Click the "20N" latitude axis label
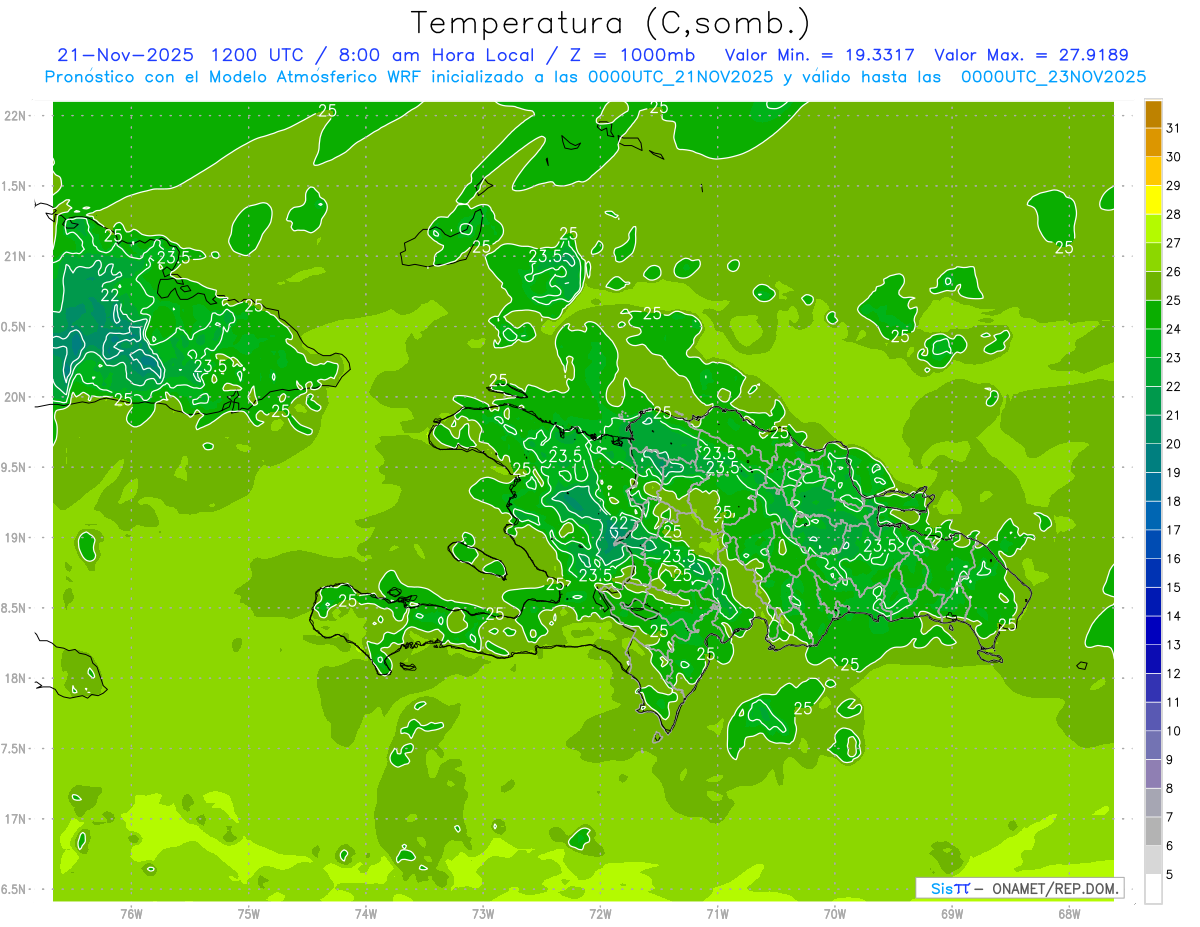 click(x=15, y=397)
